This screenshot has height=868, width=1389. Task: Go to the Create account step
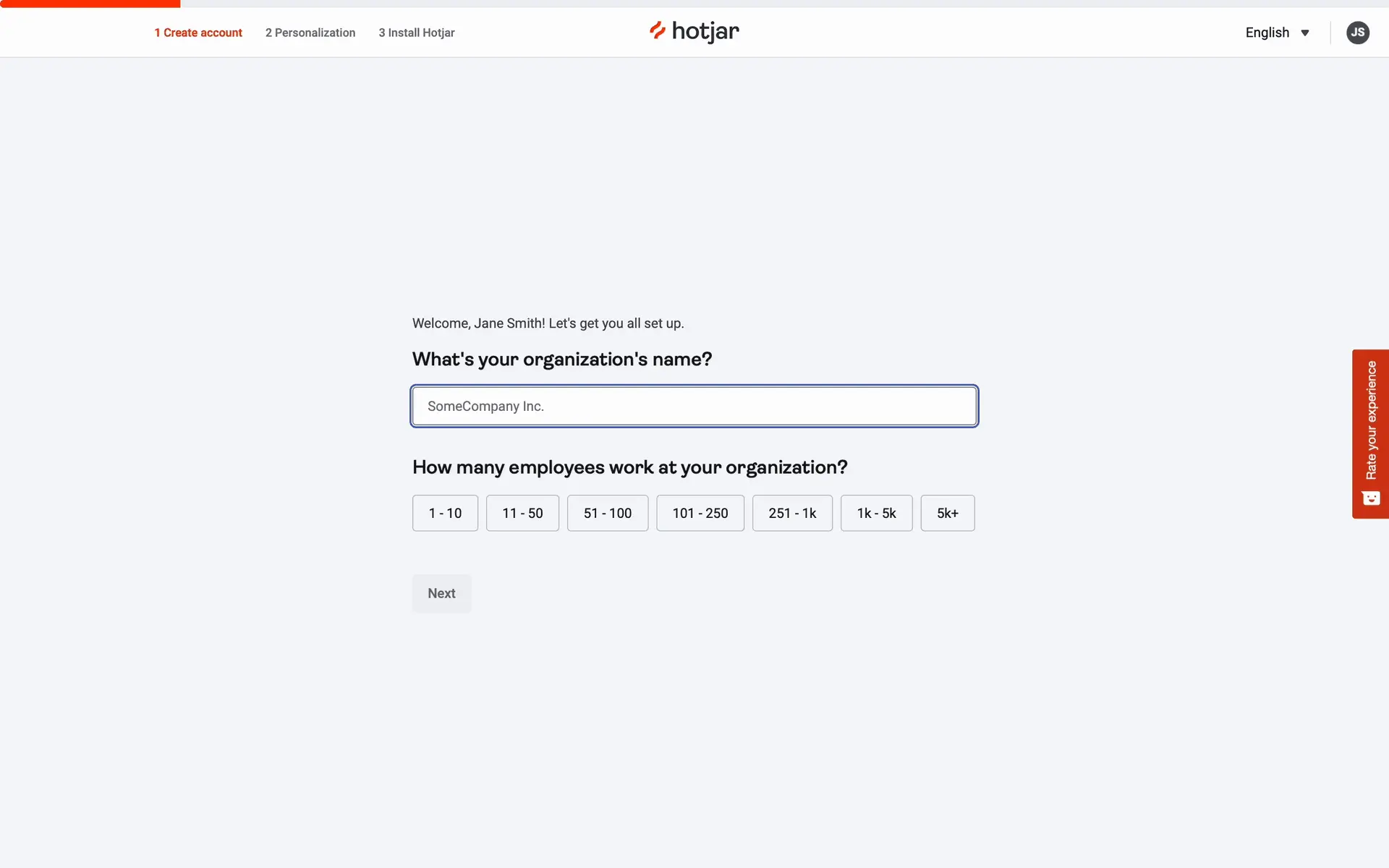(x=198, y=33)
